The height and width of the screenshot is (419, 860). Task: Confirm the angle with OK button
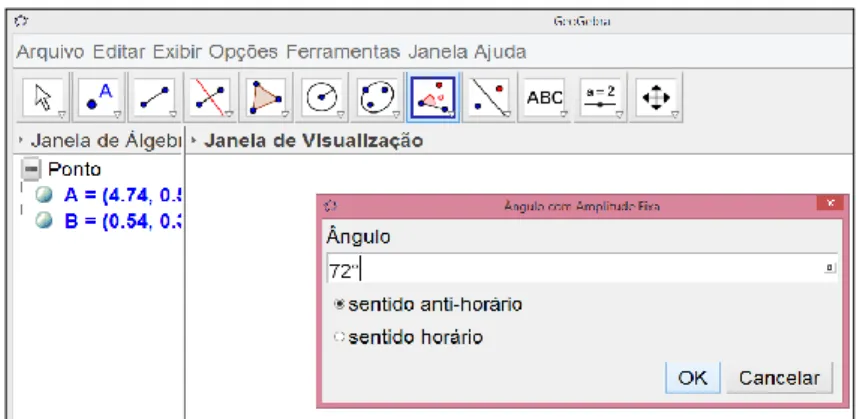[x=692, y=378]
